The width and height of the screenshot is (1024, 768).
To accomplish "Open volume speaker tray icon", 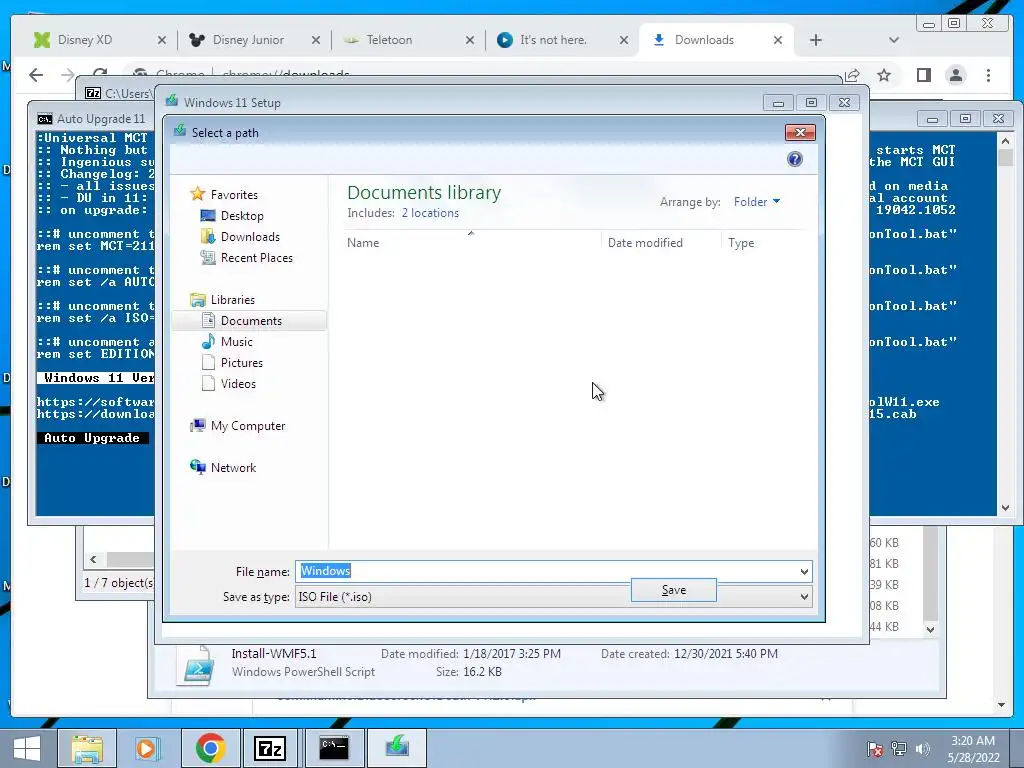I will click(x=922, y=749).
